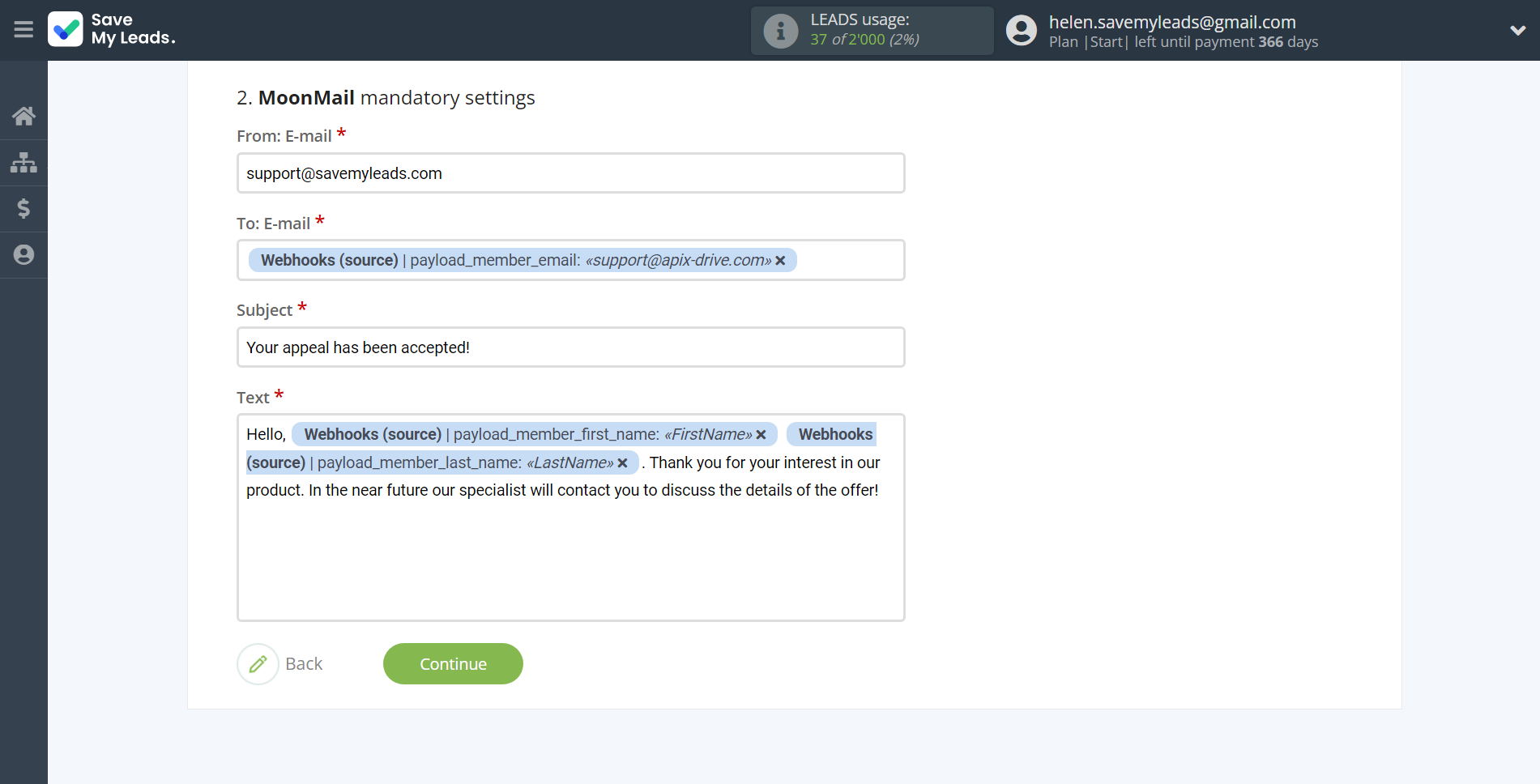
Task: Expand the account dropdown chevron
Action: click(x=1518, y=30)
